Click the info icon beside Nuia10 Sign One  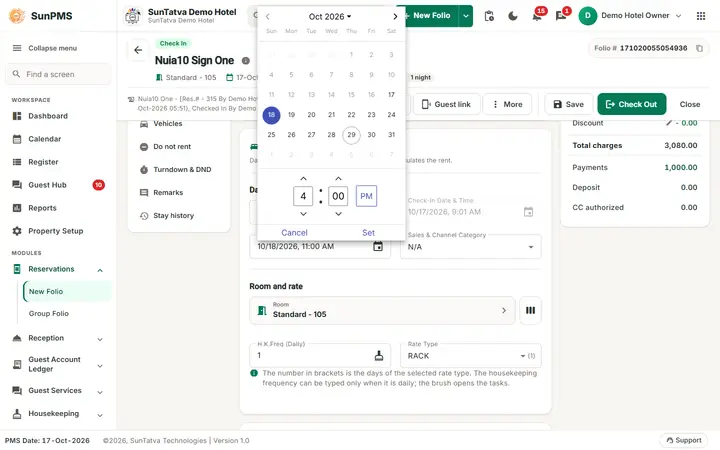pyautogui.click(x=246, y=61)
